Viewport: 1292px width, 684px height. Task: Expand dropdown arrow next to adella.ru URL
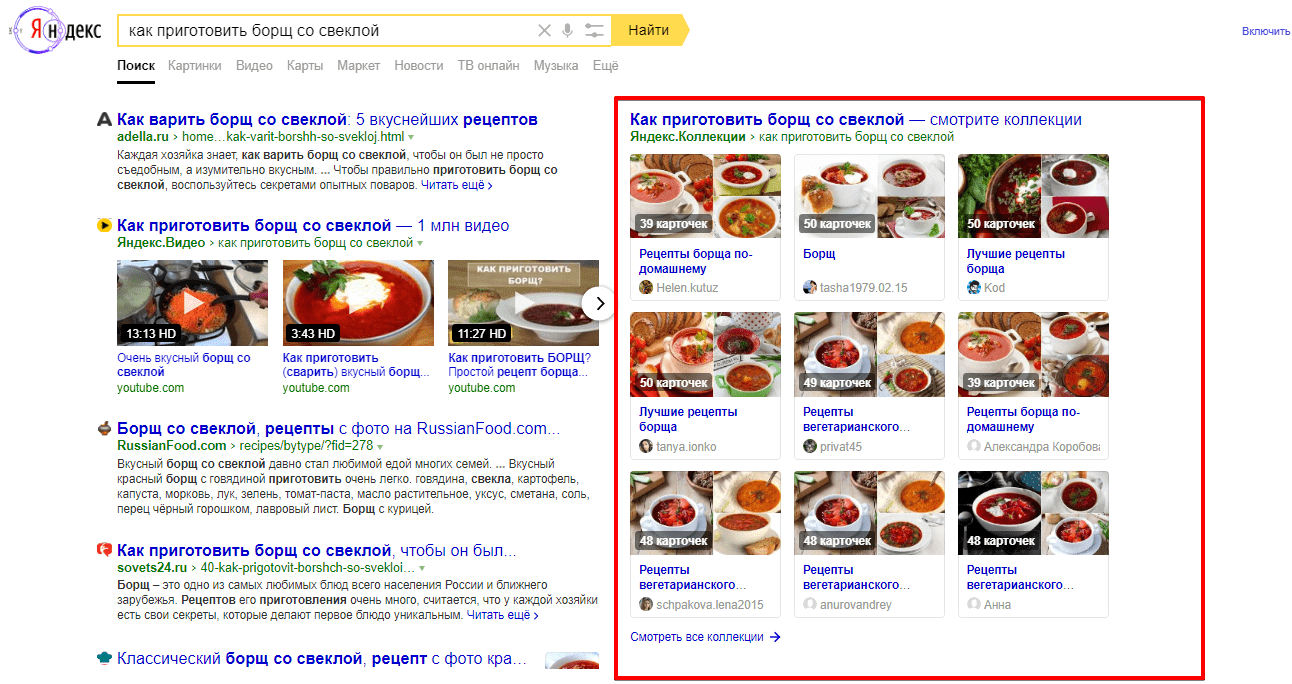pyautogui.click(x=410, y=136)
